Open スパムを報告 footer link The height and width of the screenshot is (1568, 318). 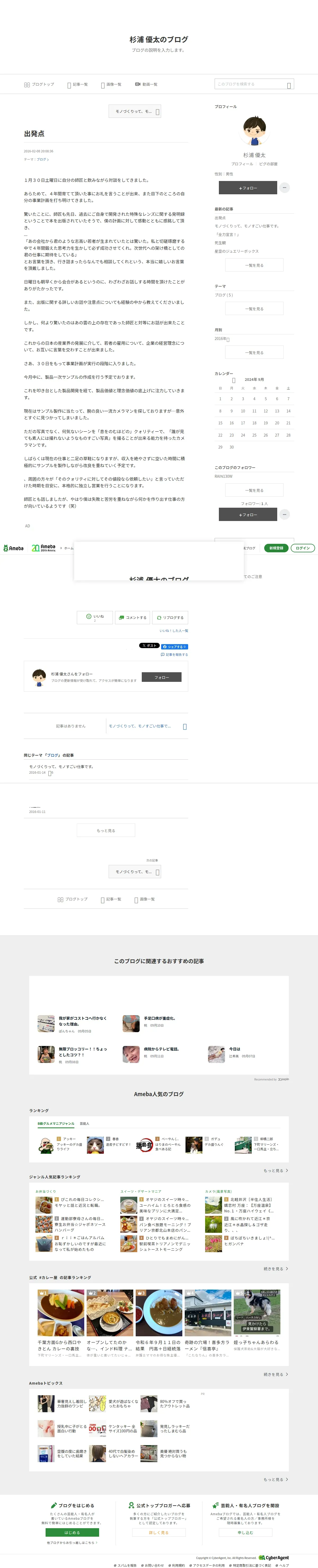[125, 1565]
